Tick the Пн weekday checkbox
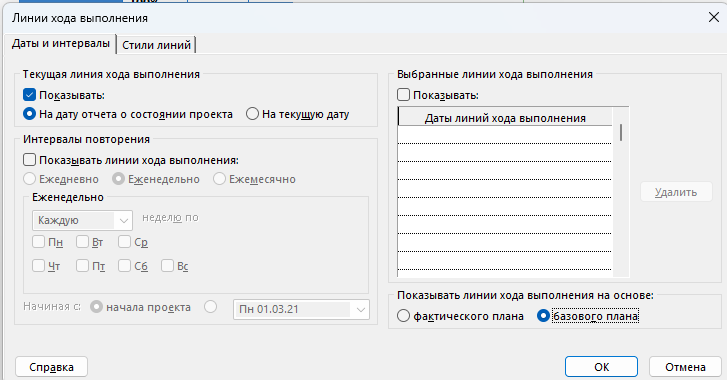The width and height of the screenshot is (727, 380). [x=38, y=242]
